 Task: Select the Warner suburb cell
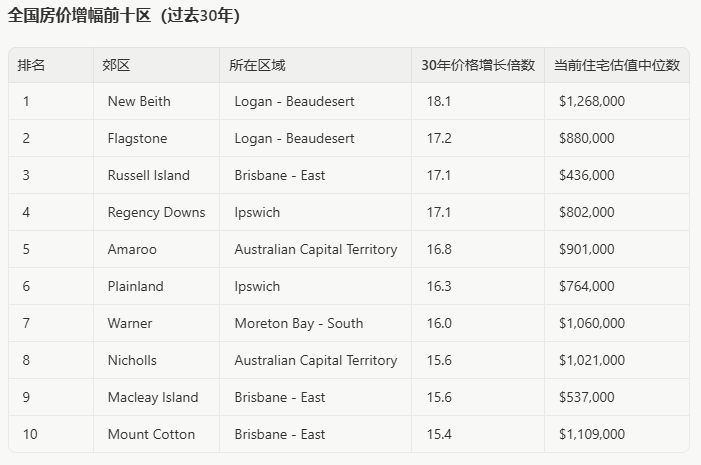click(130, 324)
